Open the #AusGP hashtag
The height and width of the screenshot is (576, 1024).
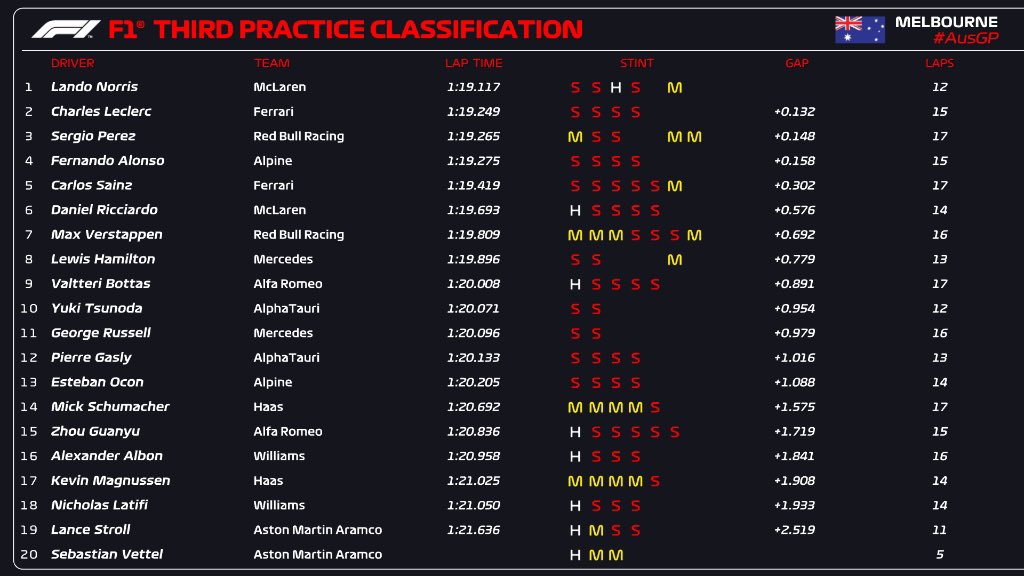pos(965,38)
